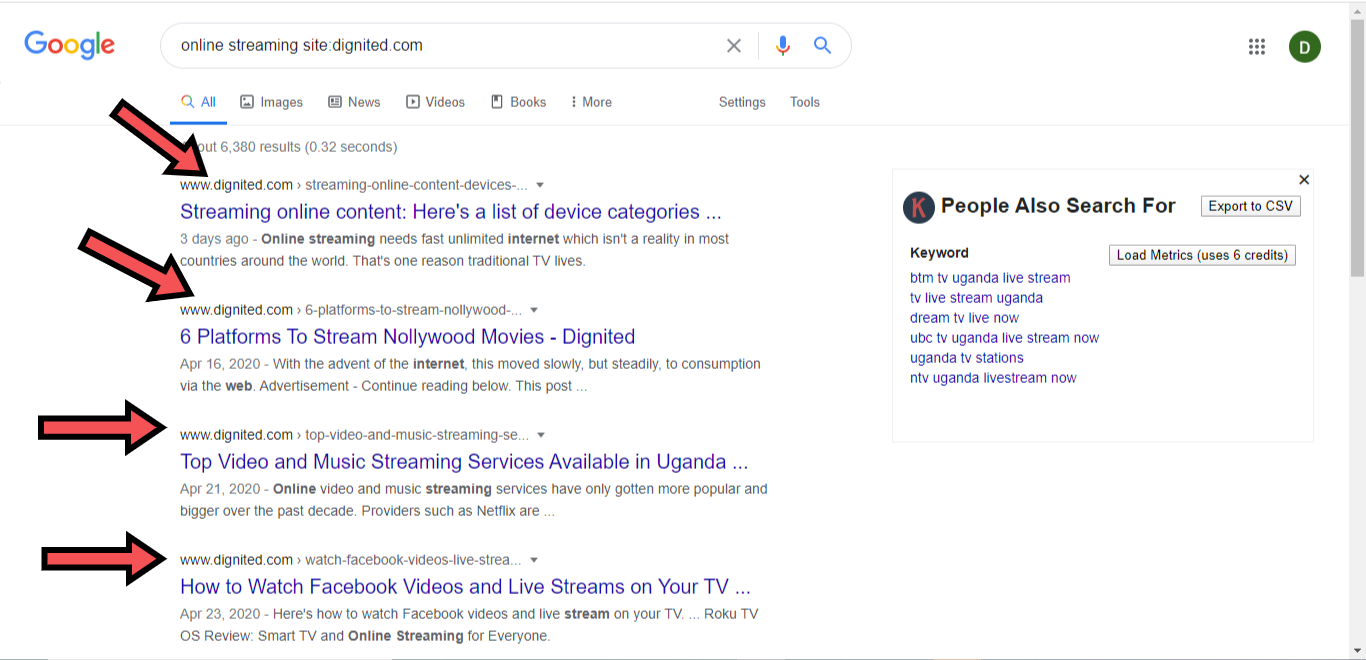Click the Export to CSV button
Image resolution: width=1366 pixels, height=660 pixels.
(1250, 206)
